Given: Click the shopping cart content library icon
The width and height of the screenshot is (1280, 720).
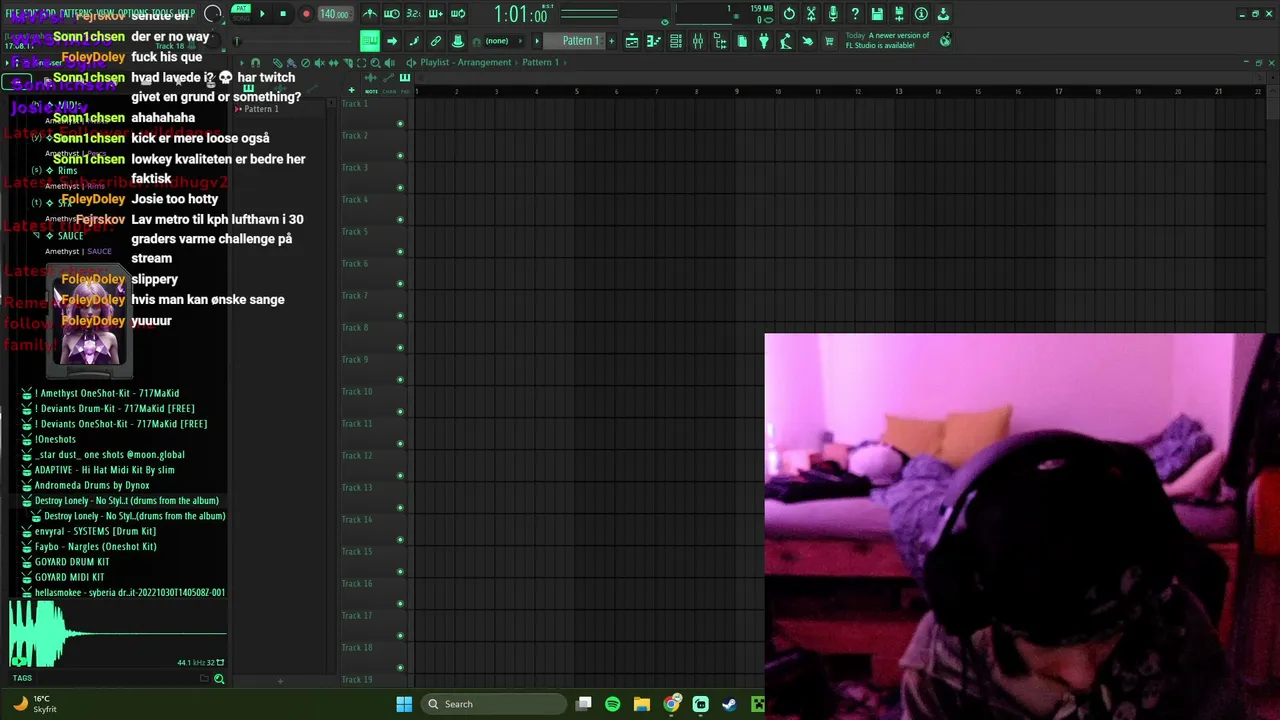Looking at the screenshot, I should 830,41.
